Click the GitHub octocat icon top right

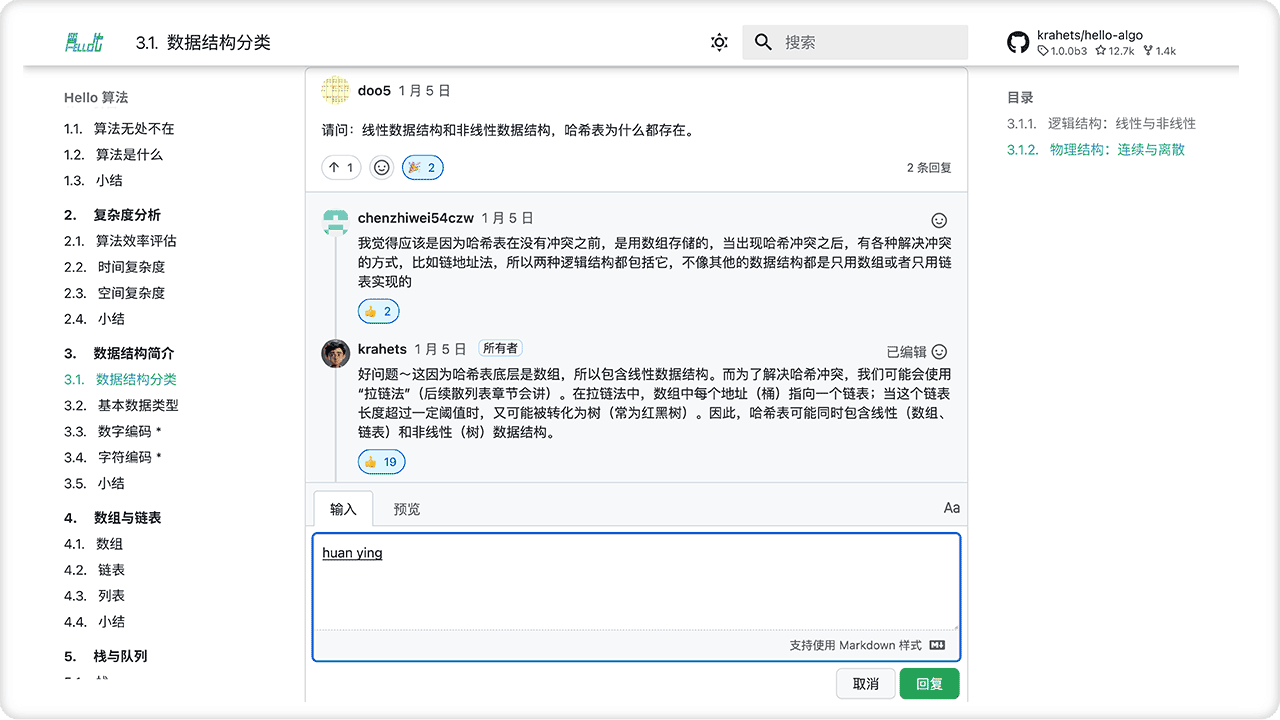pos(1018,42)
